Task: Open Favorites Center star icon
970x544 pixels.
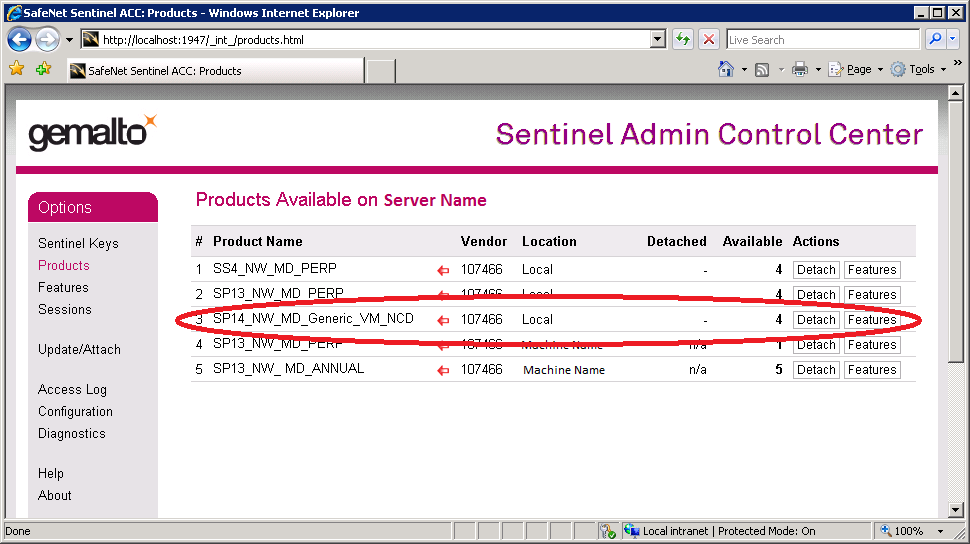Action: point(17,69)
